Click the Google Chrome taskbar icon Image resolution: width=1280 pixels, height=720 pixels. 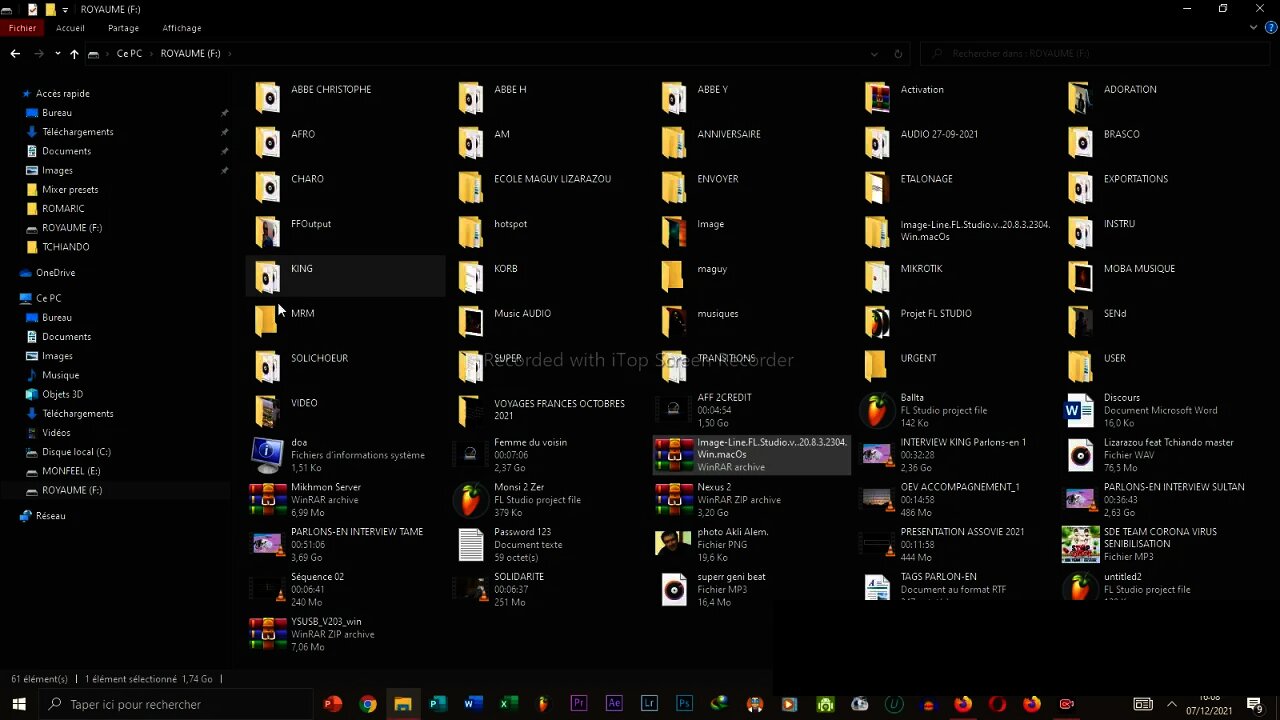pos(368,704)
